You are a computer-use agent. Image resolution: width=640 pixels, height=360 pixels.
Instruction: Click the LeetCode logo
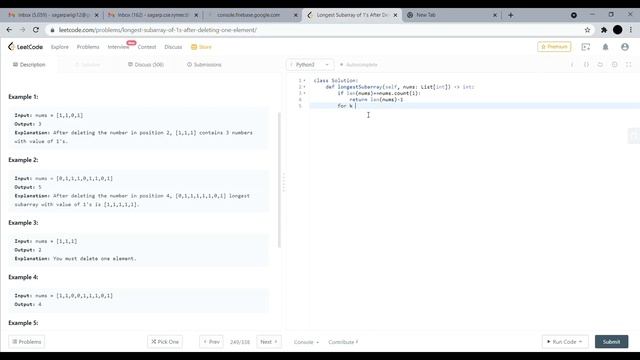pyautogui.click(x=25, y=47)
